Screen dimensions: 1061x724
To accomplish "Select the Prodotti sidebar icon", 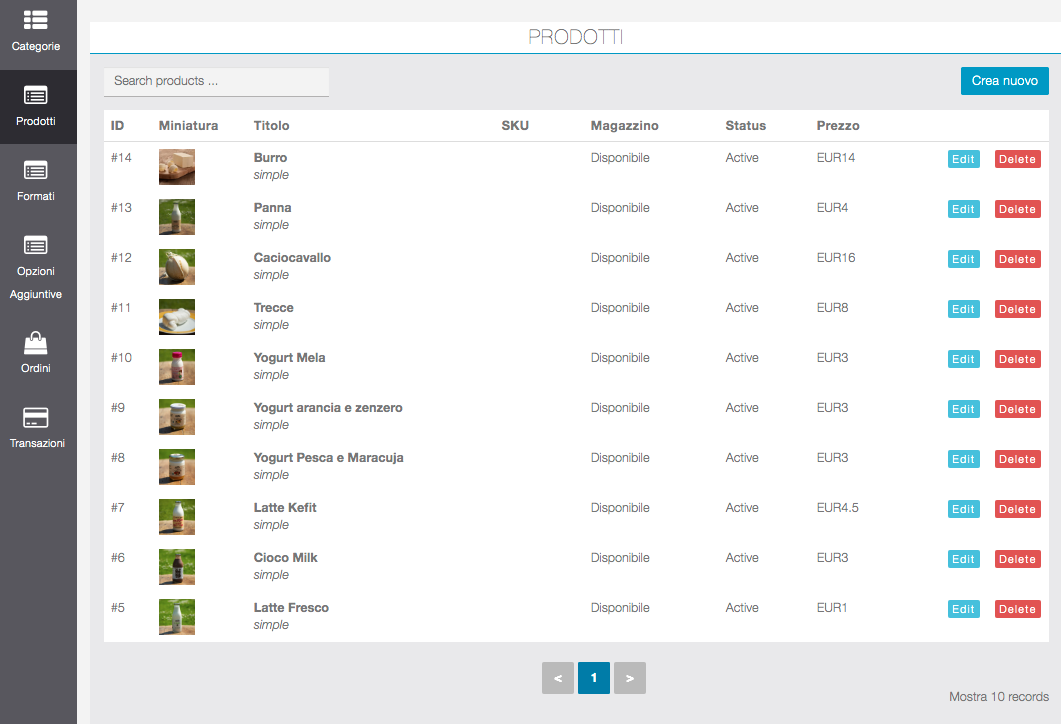I will tap(36, 96).
